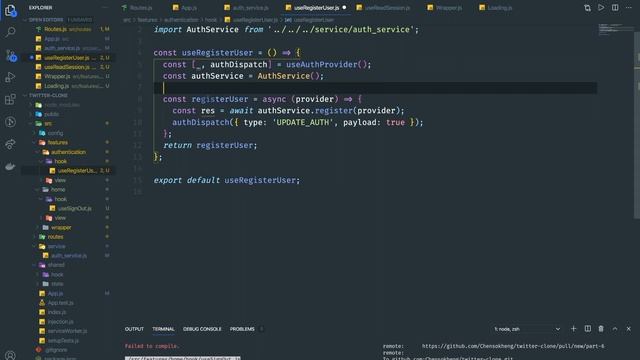
Task: Open the Source Control view
Action: (x=11, y=55)
